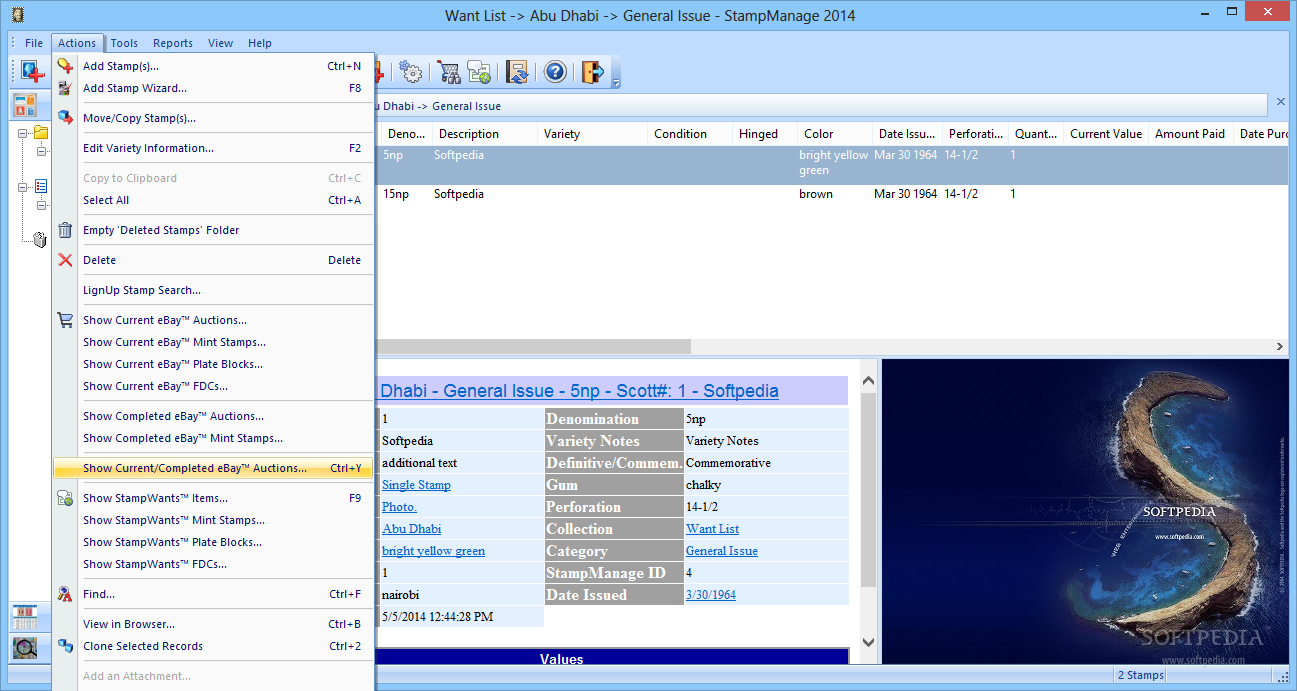Select the collection view icon in sidebar

tap(25, 105)
